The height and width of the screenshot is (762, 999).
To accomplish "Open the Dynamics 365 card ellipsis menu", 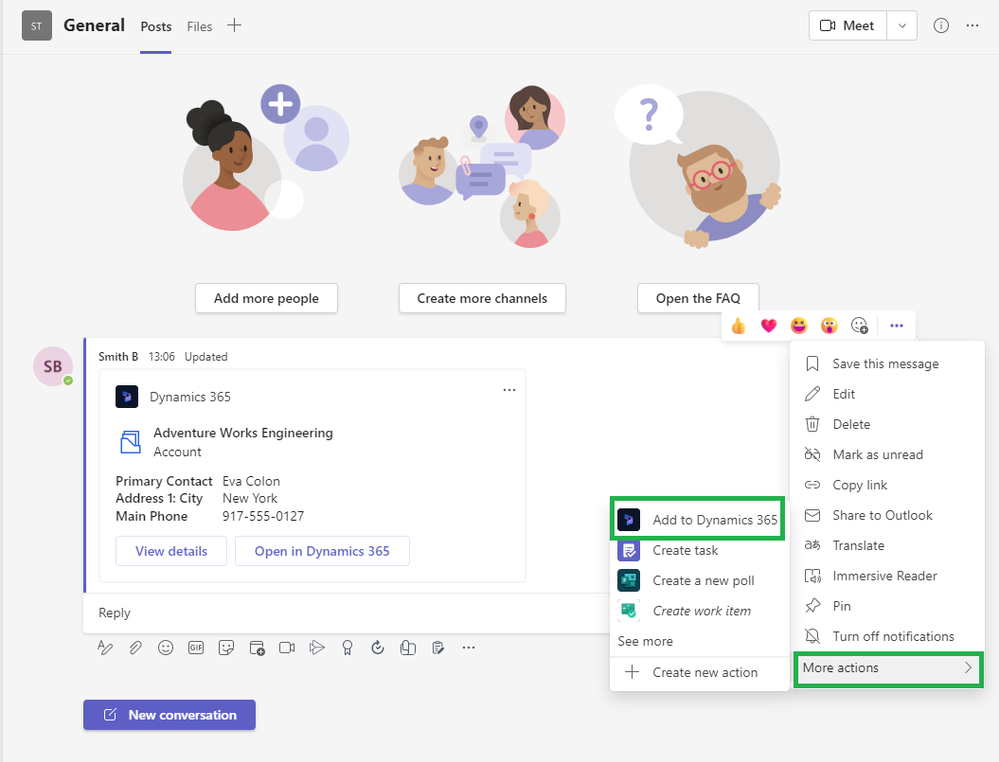I will (x=509, y=390).
